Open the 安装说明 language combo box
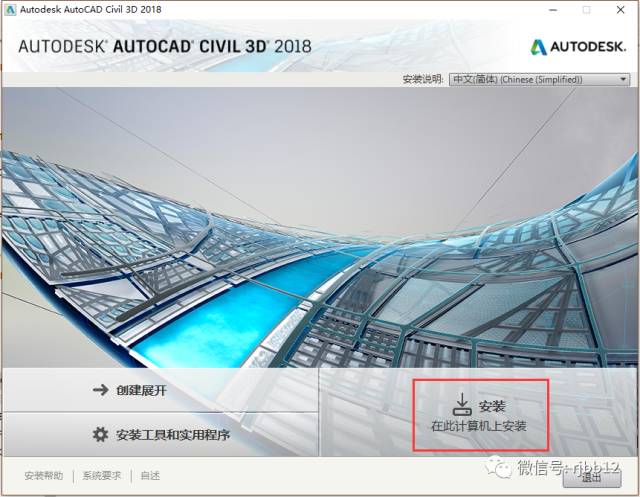This screenshot has width=640, height=497. [x=539, y=79]
